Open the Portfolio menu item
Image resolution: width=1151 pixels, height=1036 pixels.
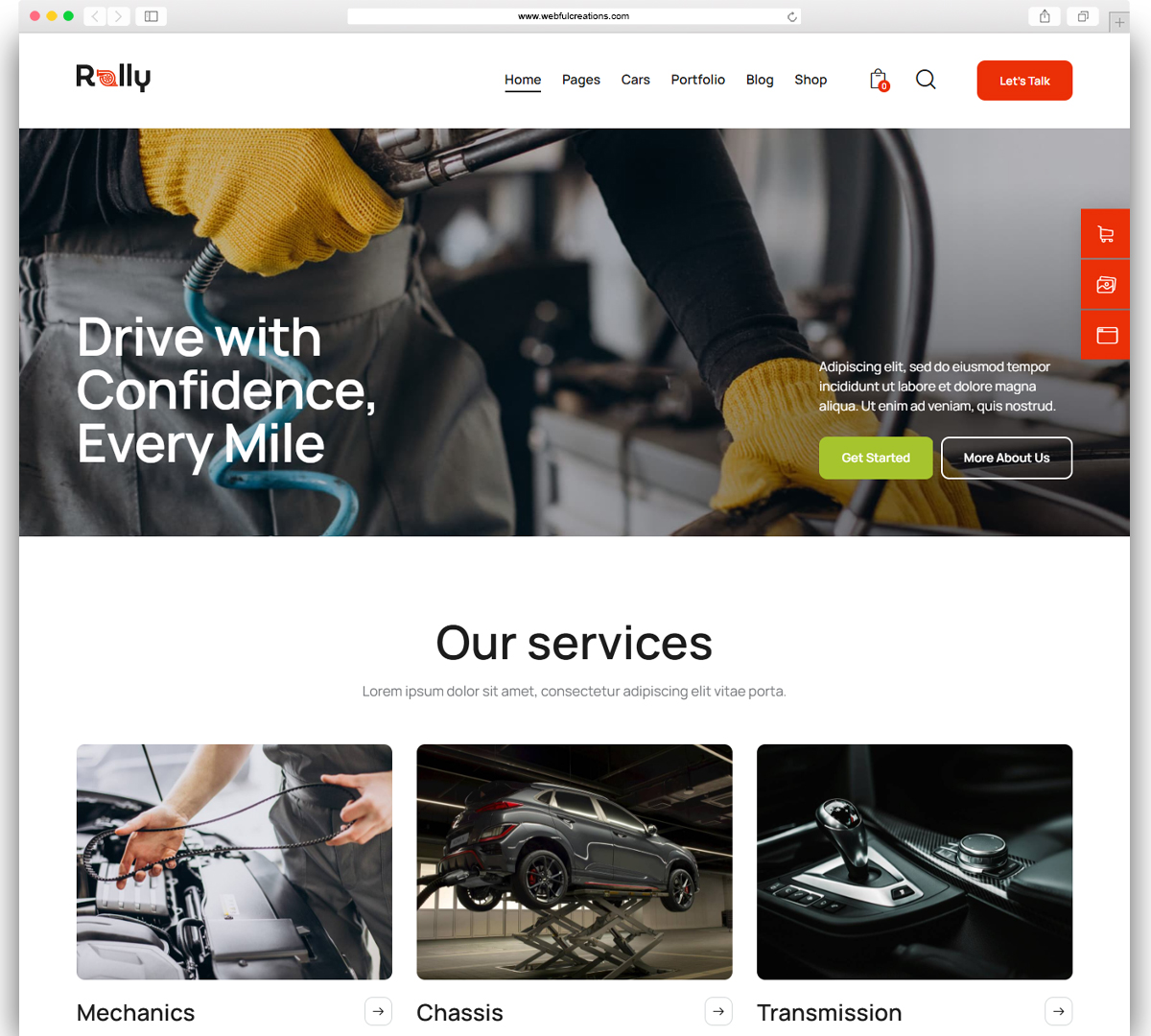(698, 80)
